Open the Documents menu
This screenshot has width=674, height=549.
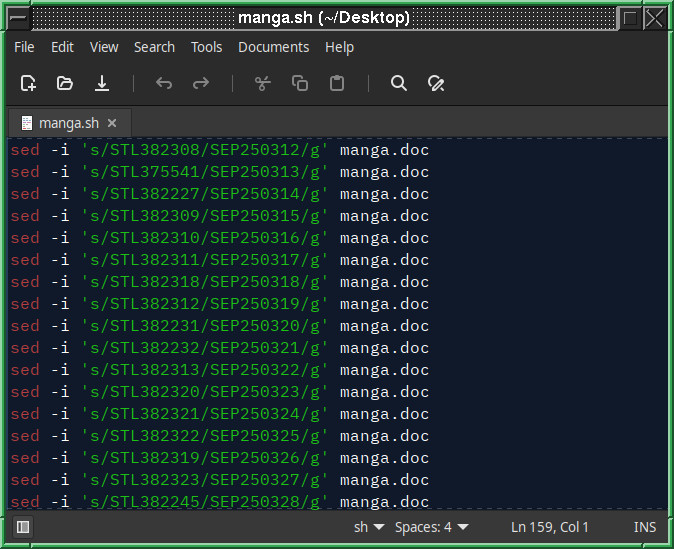click(273, 47)
